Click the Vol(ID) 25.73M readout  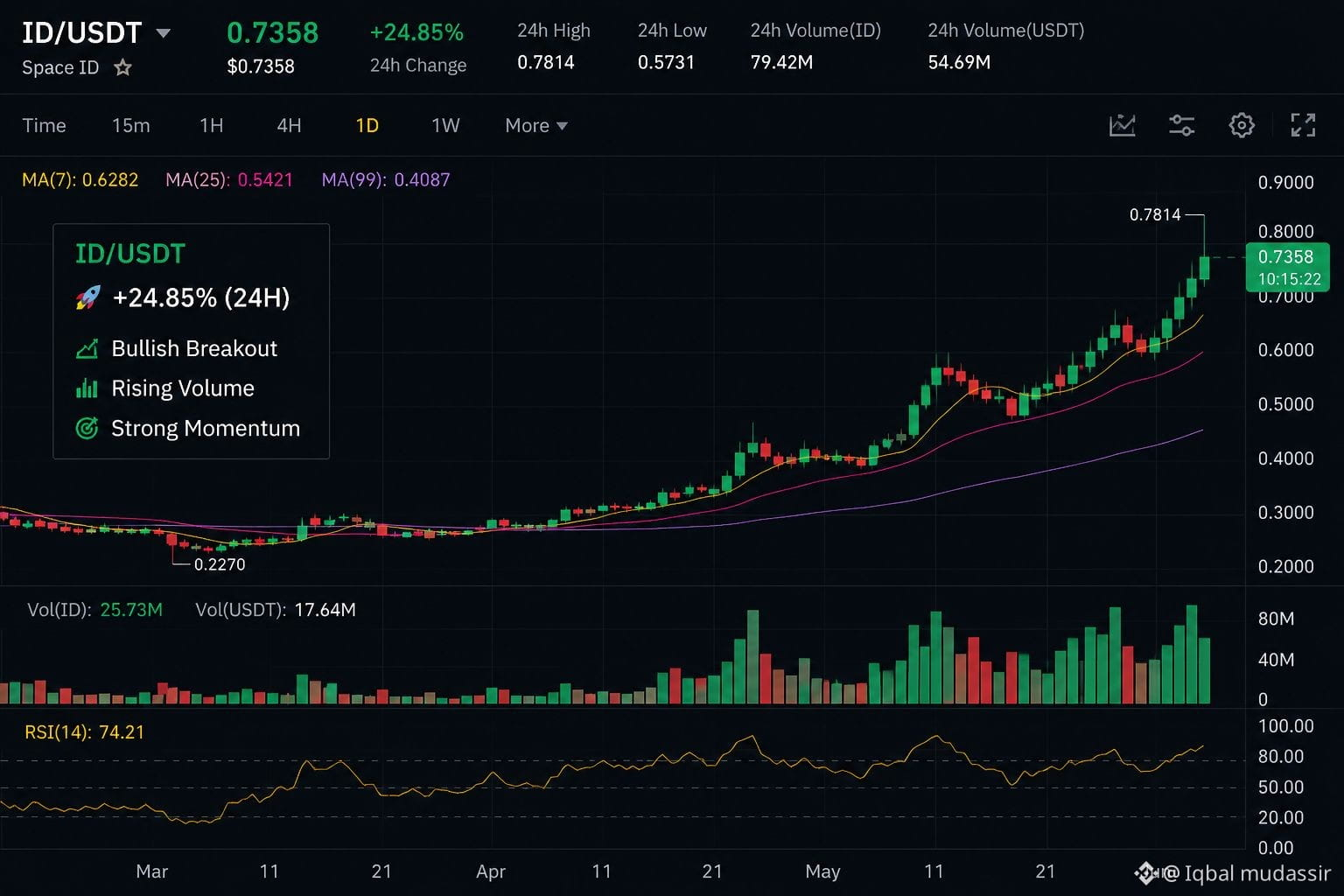[95, 609]
